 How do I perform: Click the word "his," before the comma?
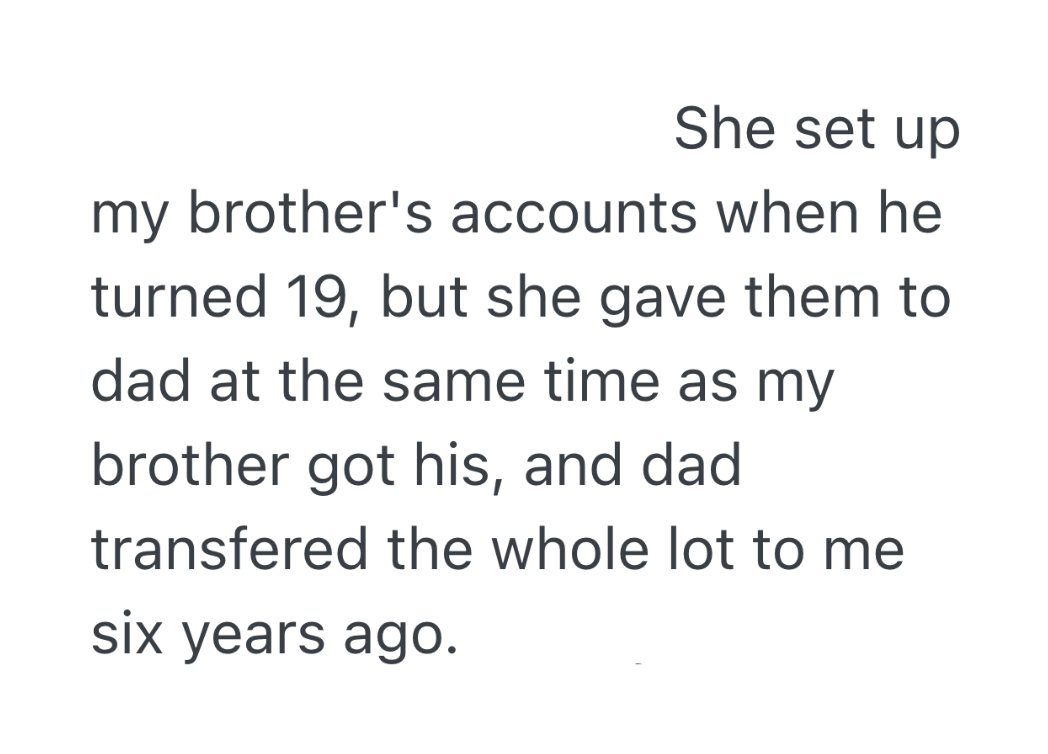tap(445, 467)
